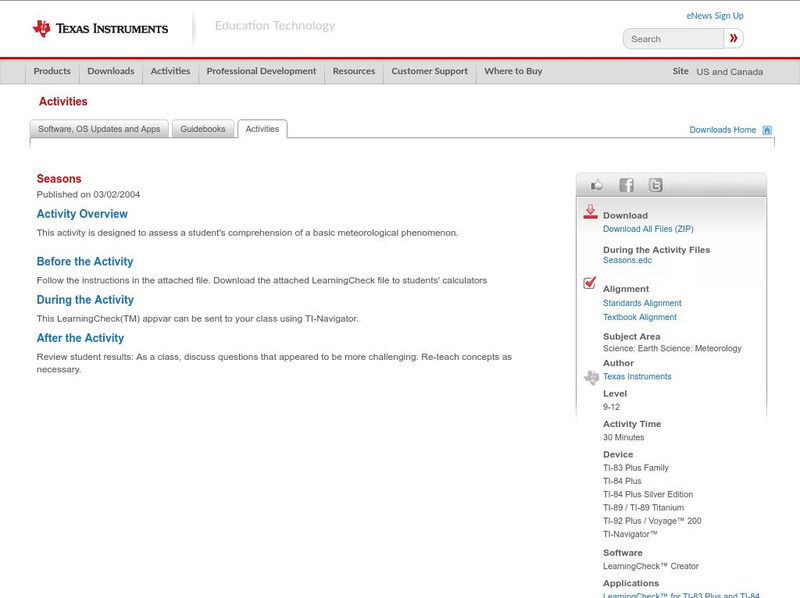This screenshot has width=800, height=598.
Task: Open the Professional Development menu
Action: [x=261, y=71]
